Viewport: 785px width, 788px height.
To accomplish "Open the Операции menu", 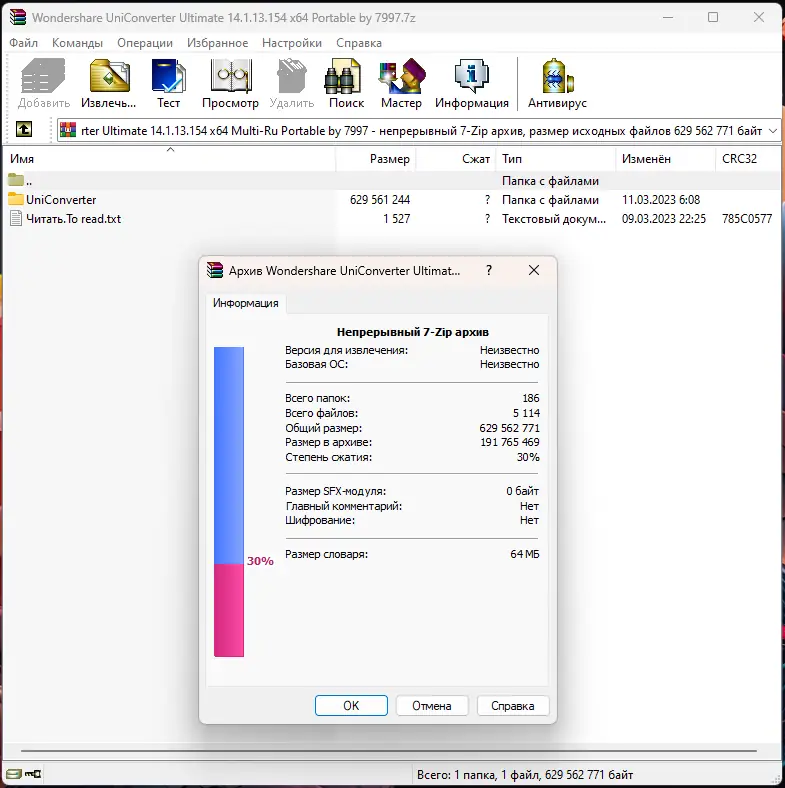I will 145,43.
